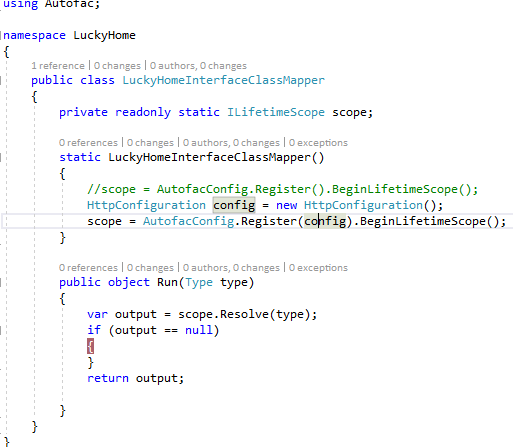Open '0 changes' CodeLens above the class declaration
The width and height of the screenshot is (513, 447).
(117, 66)
